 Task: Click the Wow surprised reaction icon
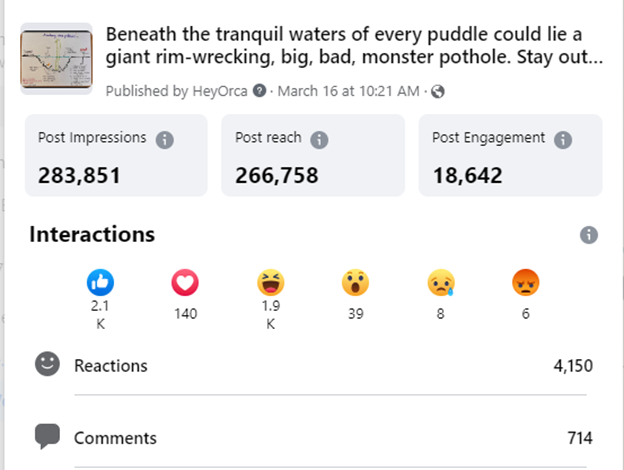click(x=355, y=284)
